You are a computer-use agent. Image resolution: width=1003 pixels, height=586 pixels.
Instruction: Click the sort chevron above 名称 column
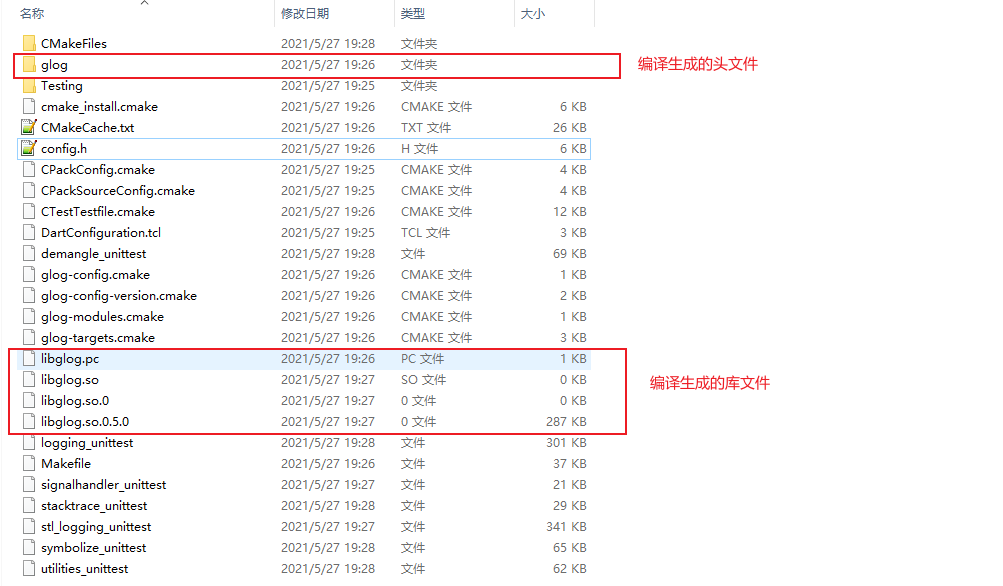tap(144, 5)
